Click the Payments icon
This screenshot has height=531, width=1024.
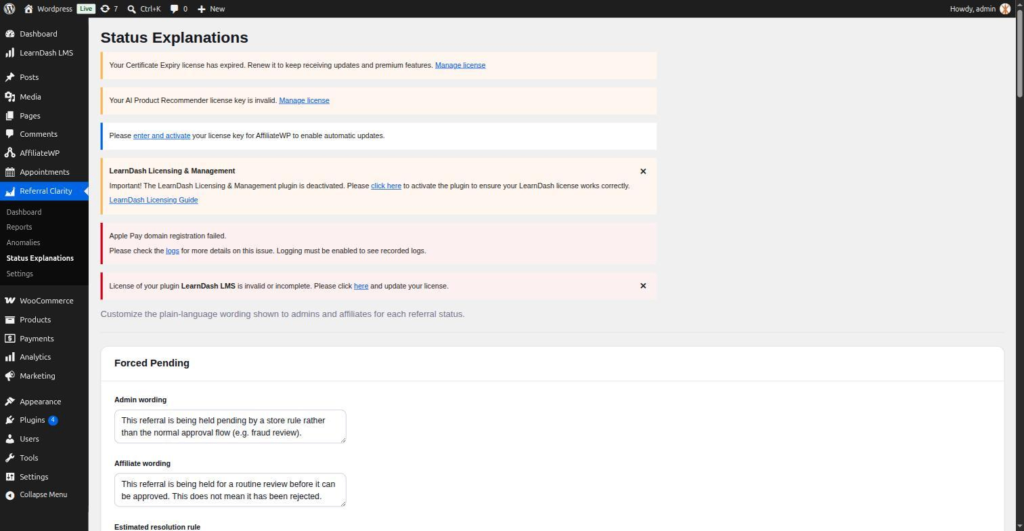(10, 338)
